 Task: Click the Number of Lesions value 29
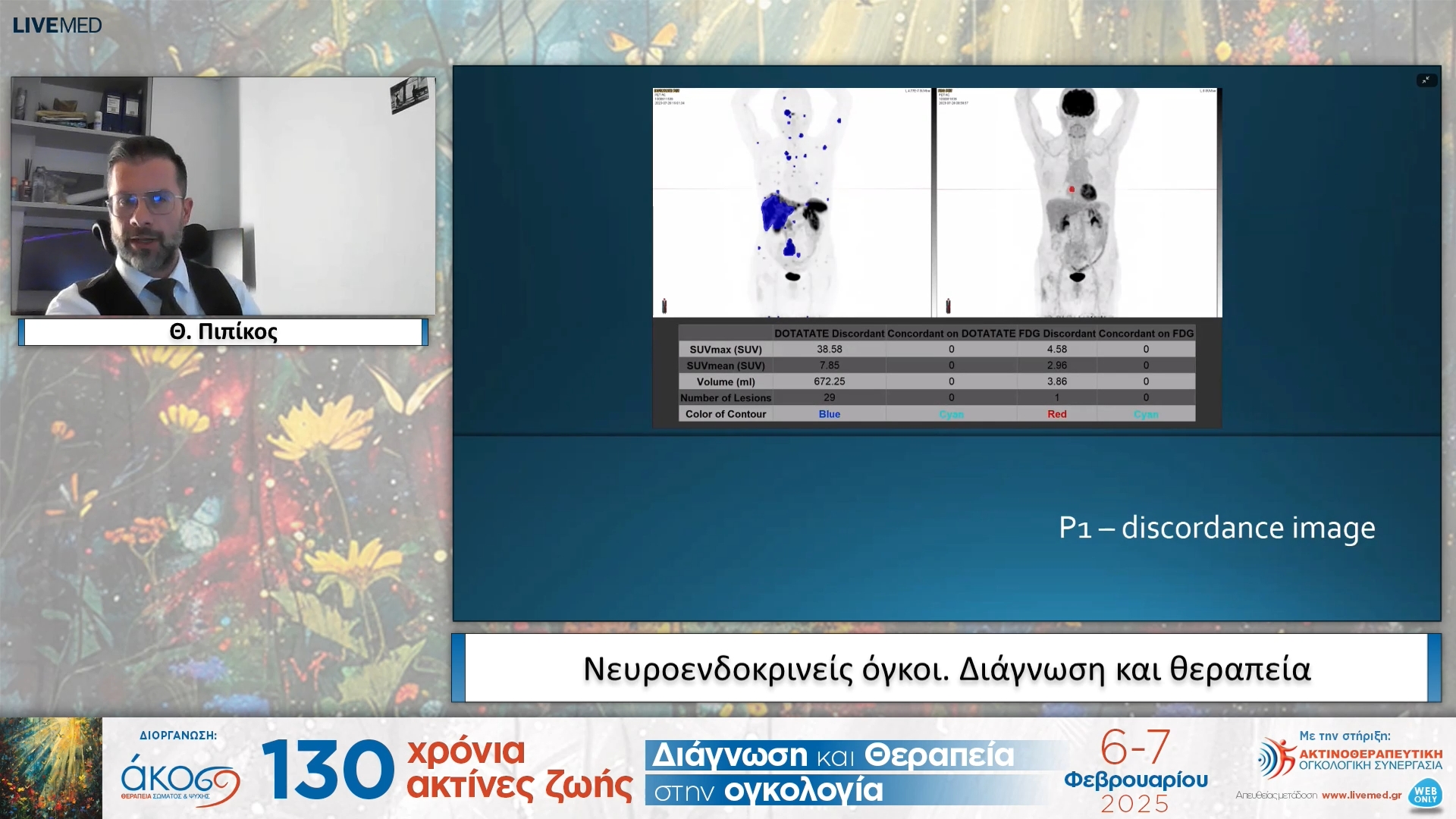coord(829,397)
